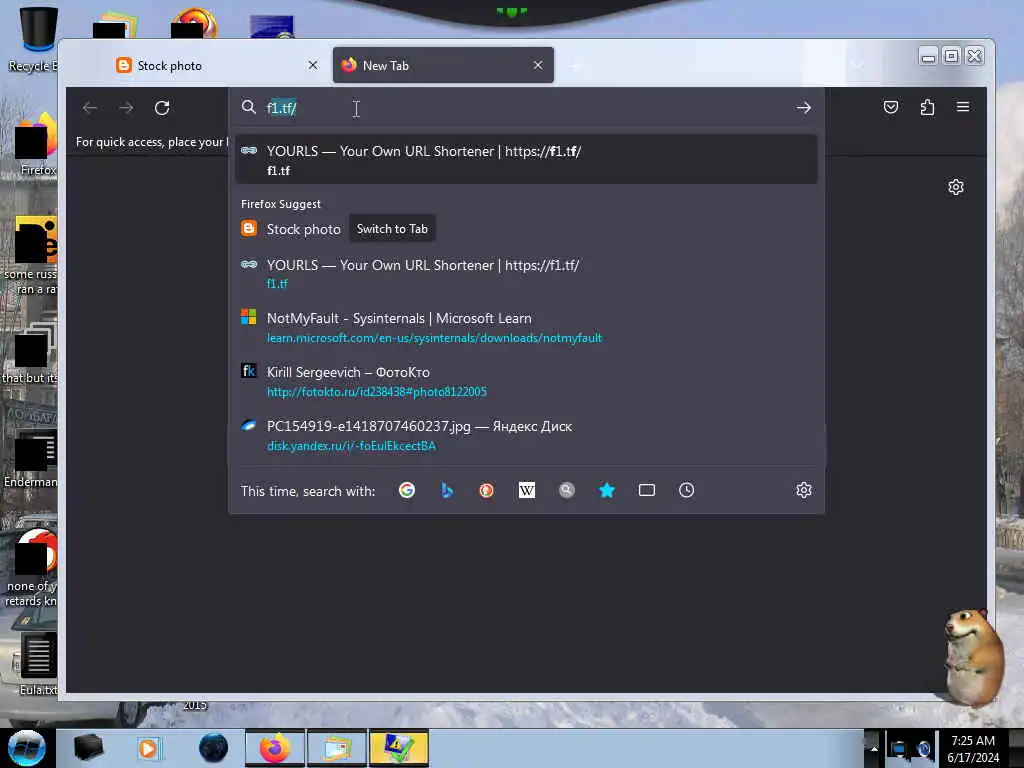
Task: Choose the gray magnifier search engine icon
Action: pyautogui.click(x=567, y=490)
